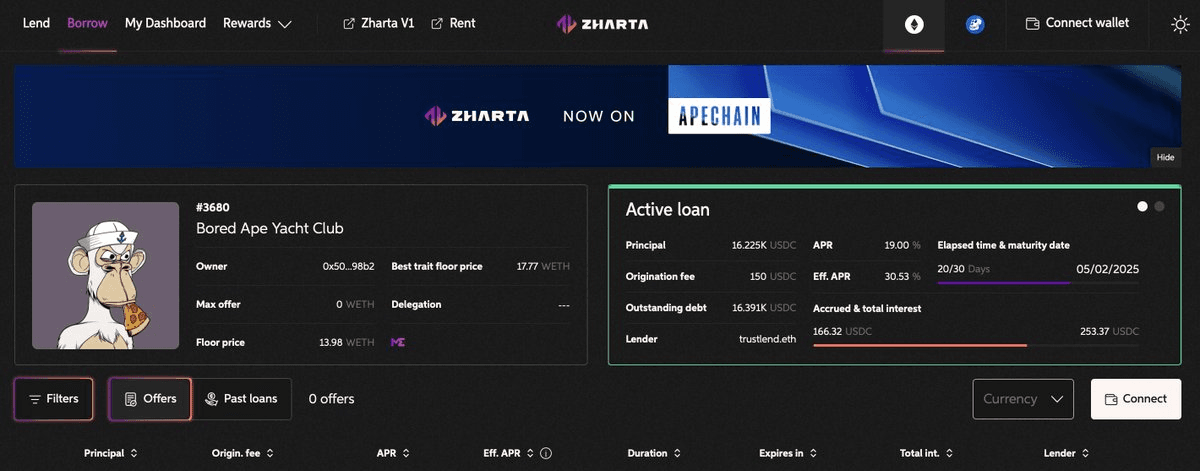Click the 16.225K USDC principal value
Viewport: 1200px width, 471px height.
pos(764,245)
